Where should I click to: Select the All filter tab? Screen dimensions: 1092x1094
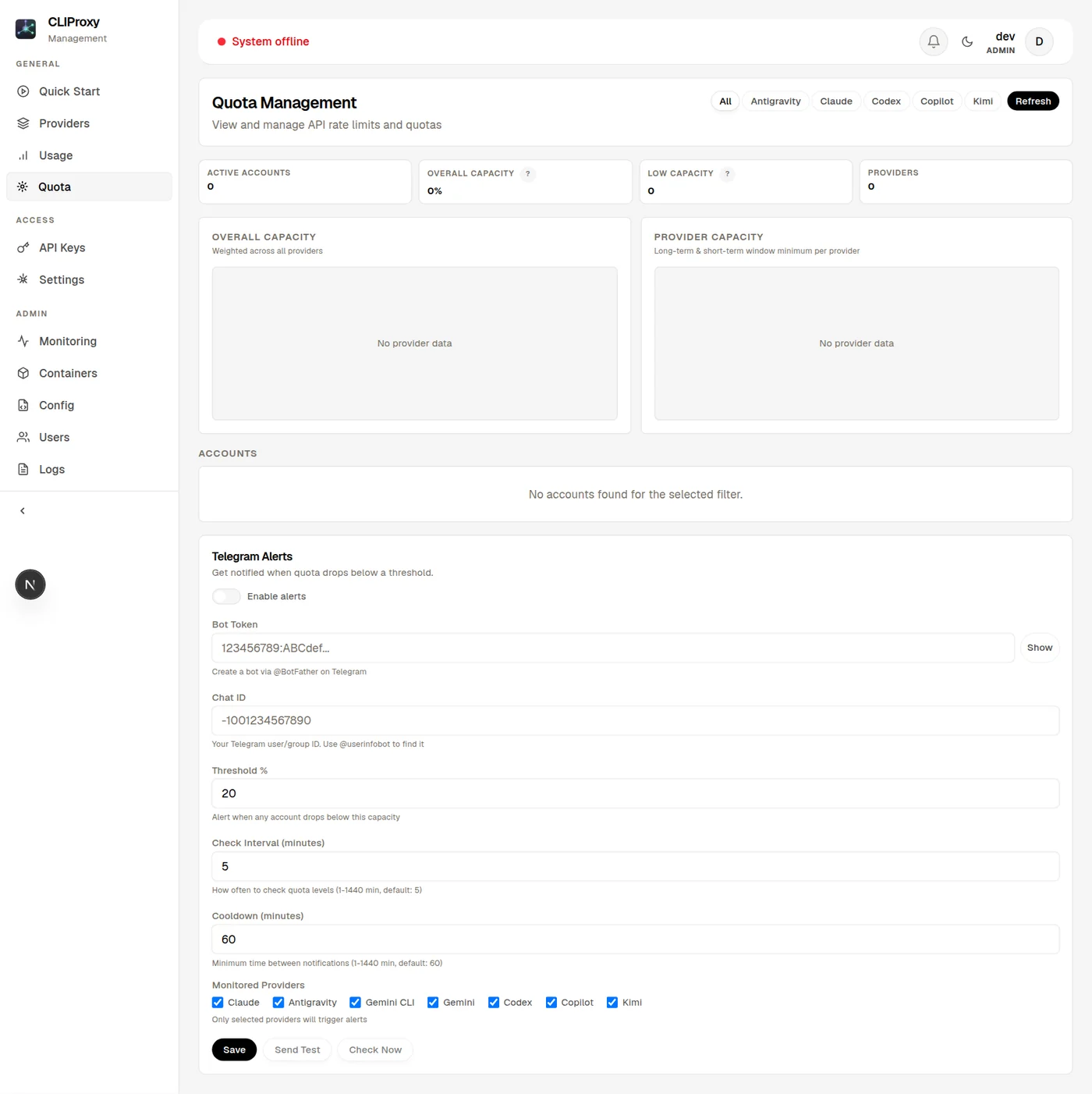[x=725, y=101]
